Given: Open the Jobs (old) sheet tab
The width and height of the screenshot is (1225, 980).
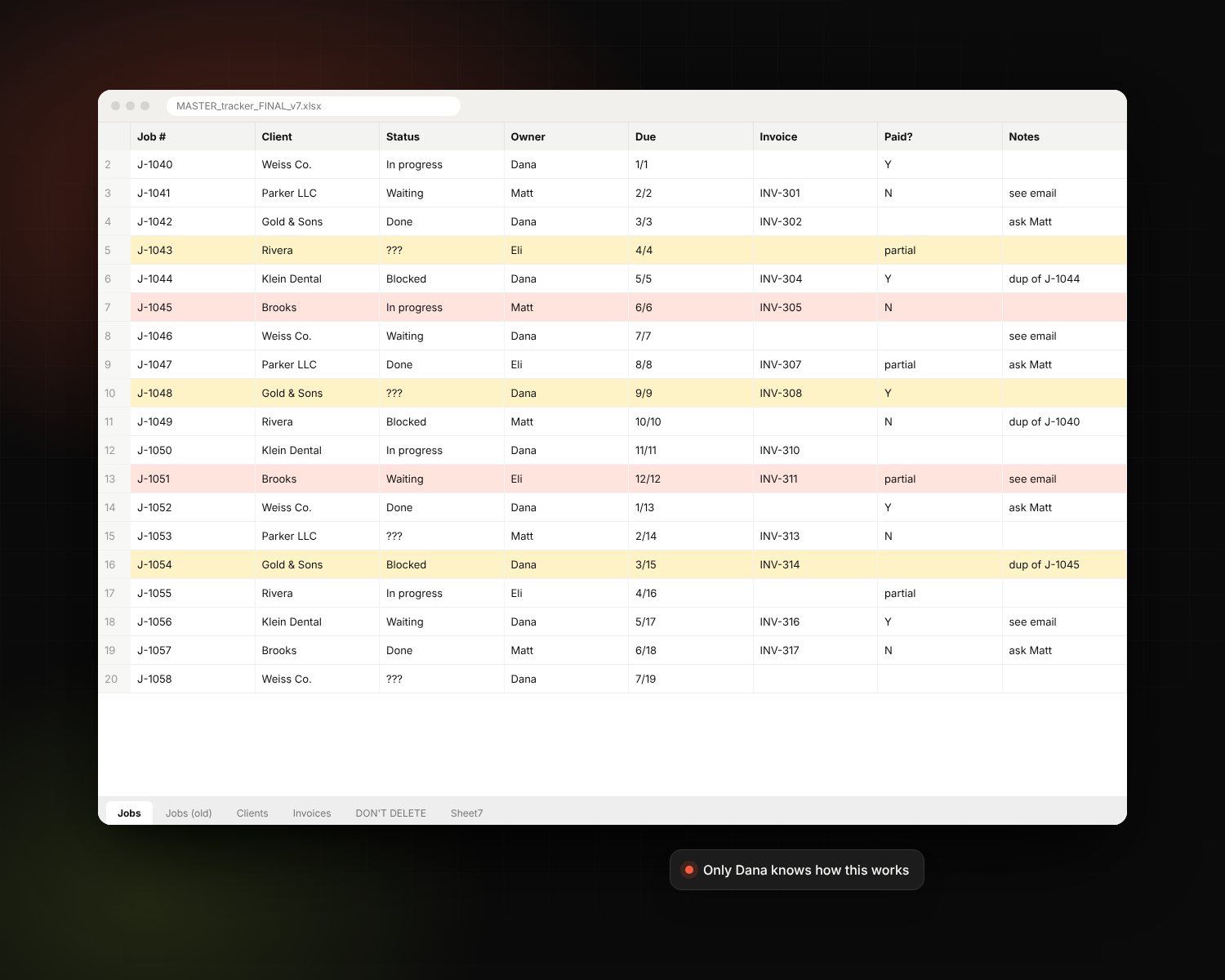Looking at the screenshot, I should (x=189, y=813).
